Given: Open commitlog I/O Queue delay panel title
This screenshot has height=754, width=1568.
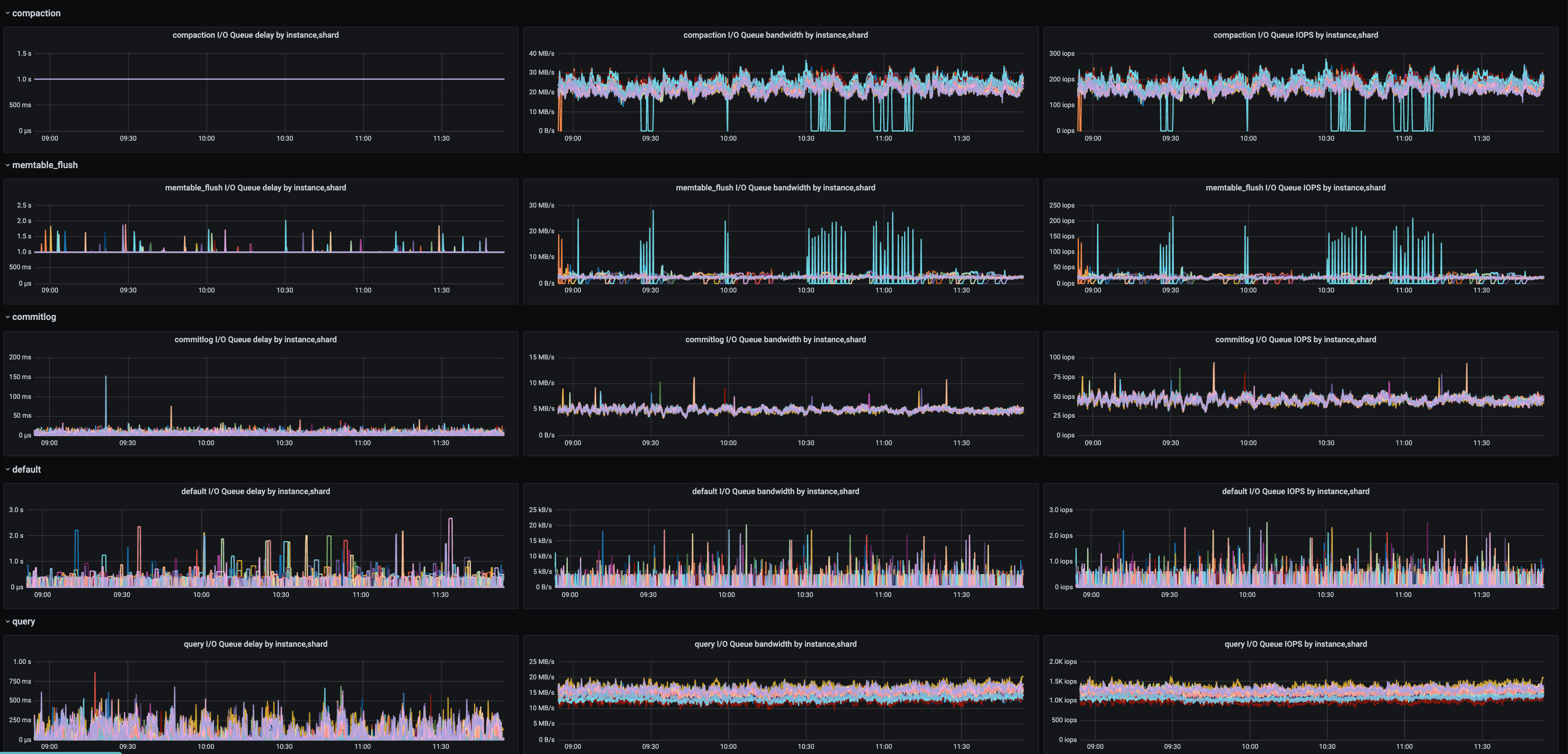Looking at the screenshot, I should pyautogui.click(x=255, y=340).
